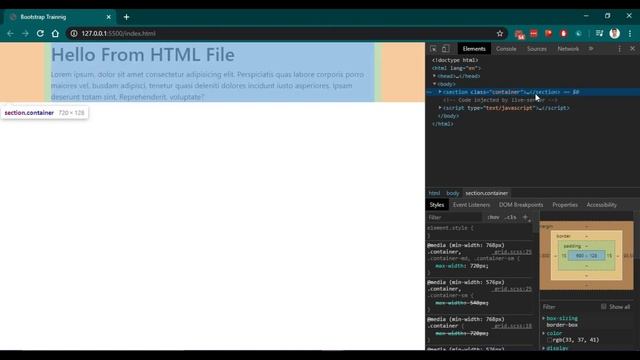This screenshot has height=360, width=640.
Task: Click section.container in the breadcrumb bar
Action: coord(487,193)
